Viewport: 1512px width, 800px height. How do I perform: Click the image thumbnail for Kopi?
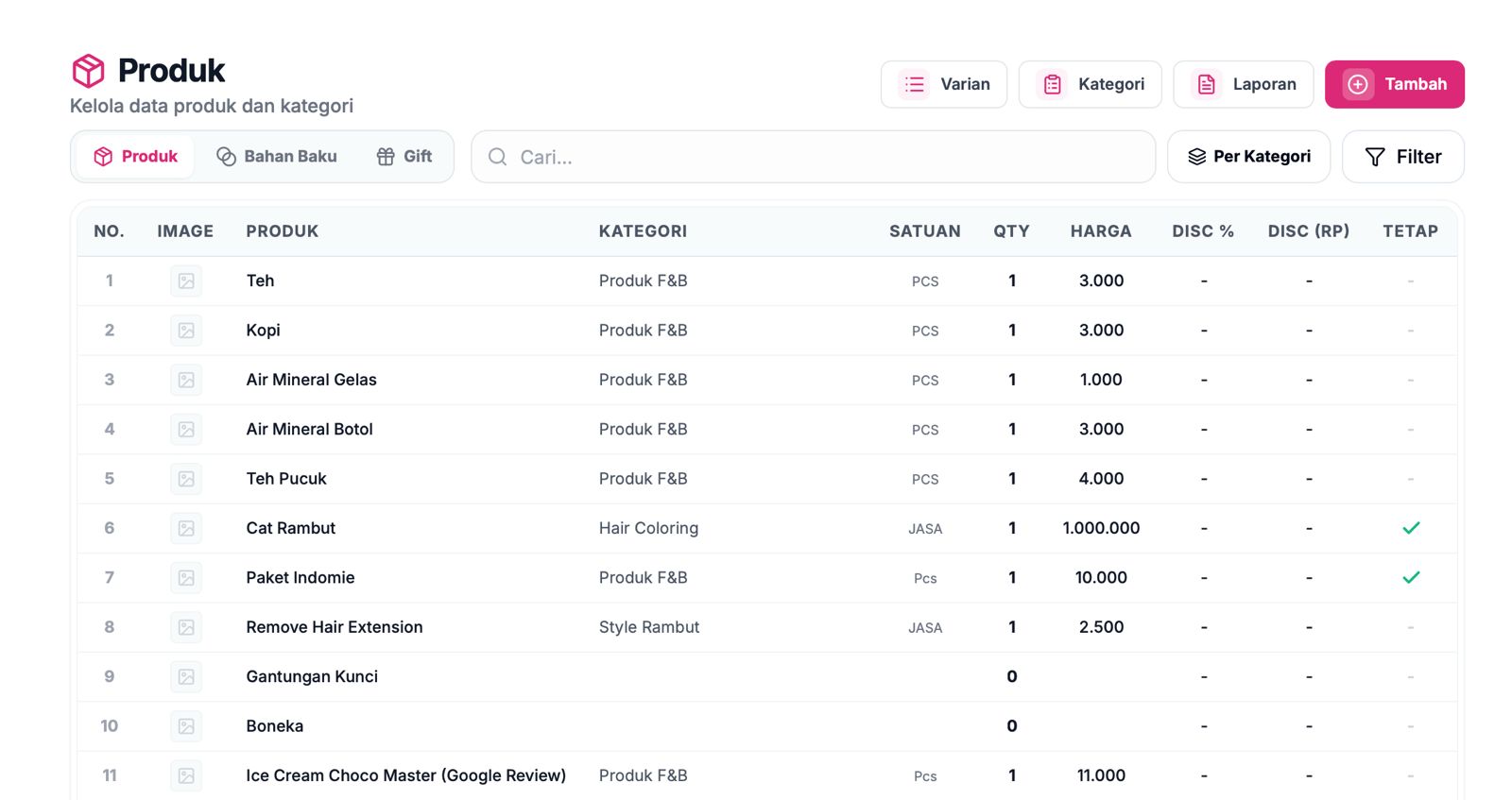click(186, 331)
